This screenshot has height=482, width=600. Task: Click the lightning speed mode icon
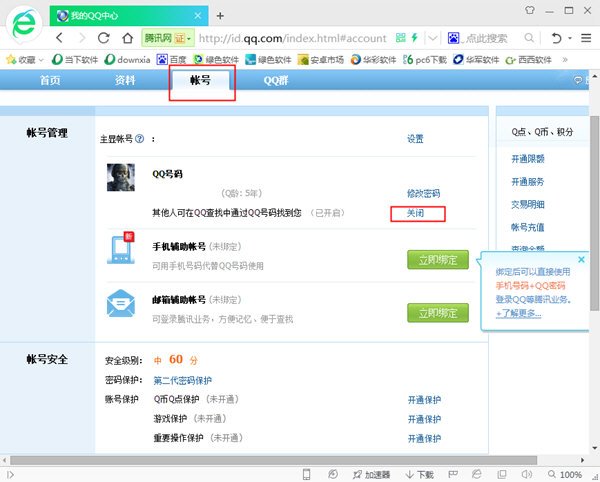pyautogui.click(x=414, y=38)
